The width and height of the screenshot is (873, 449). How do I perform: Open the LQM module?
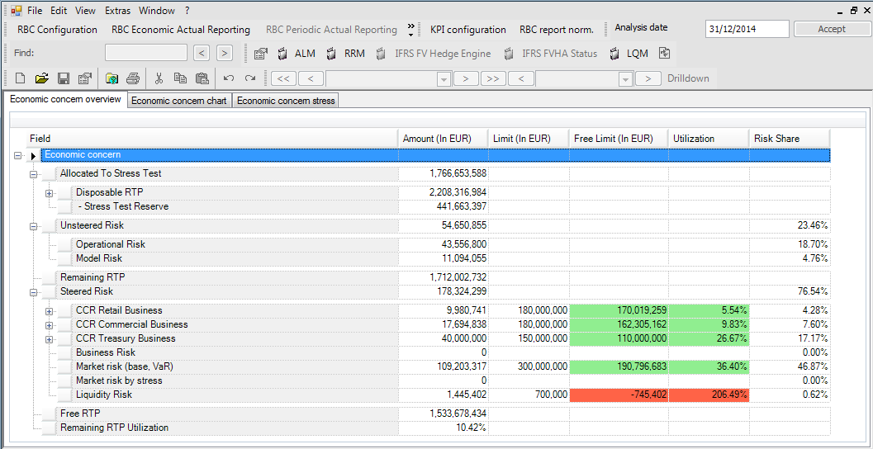[628, 54]
